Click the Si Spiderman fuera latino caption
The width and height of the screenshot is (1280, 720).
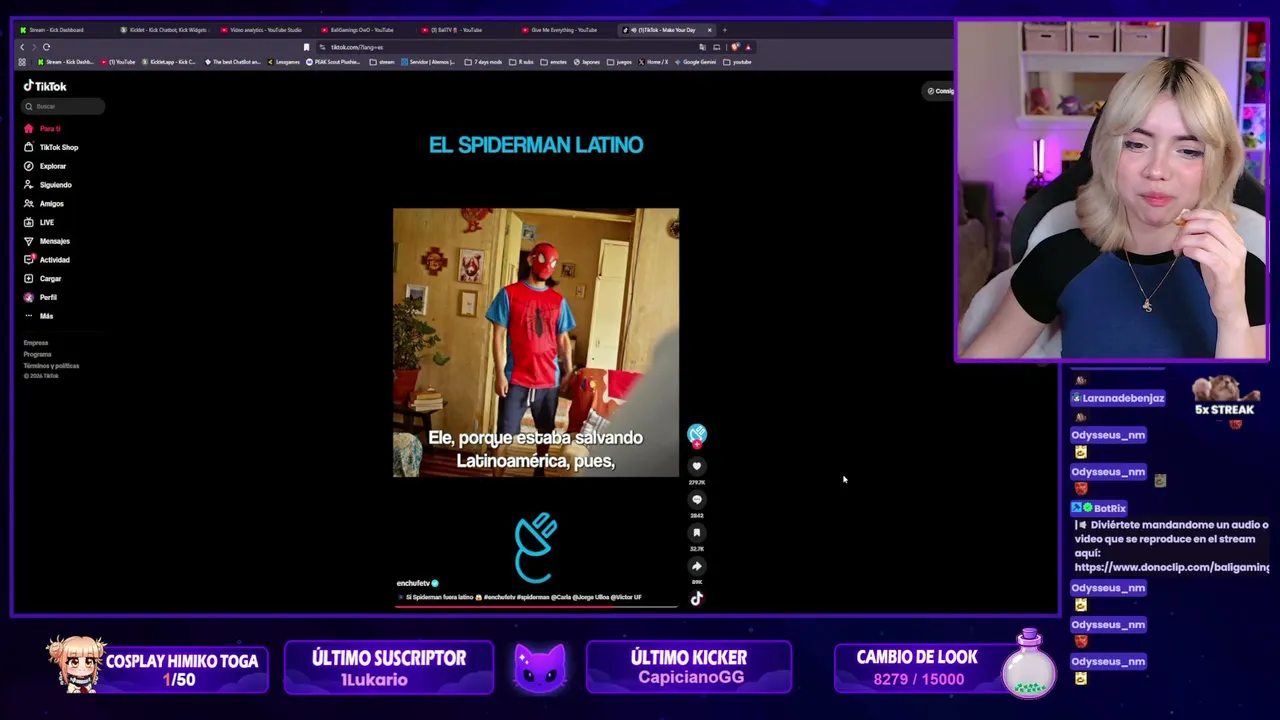coord(524,597)
